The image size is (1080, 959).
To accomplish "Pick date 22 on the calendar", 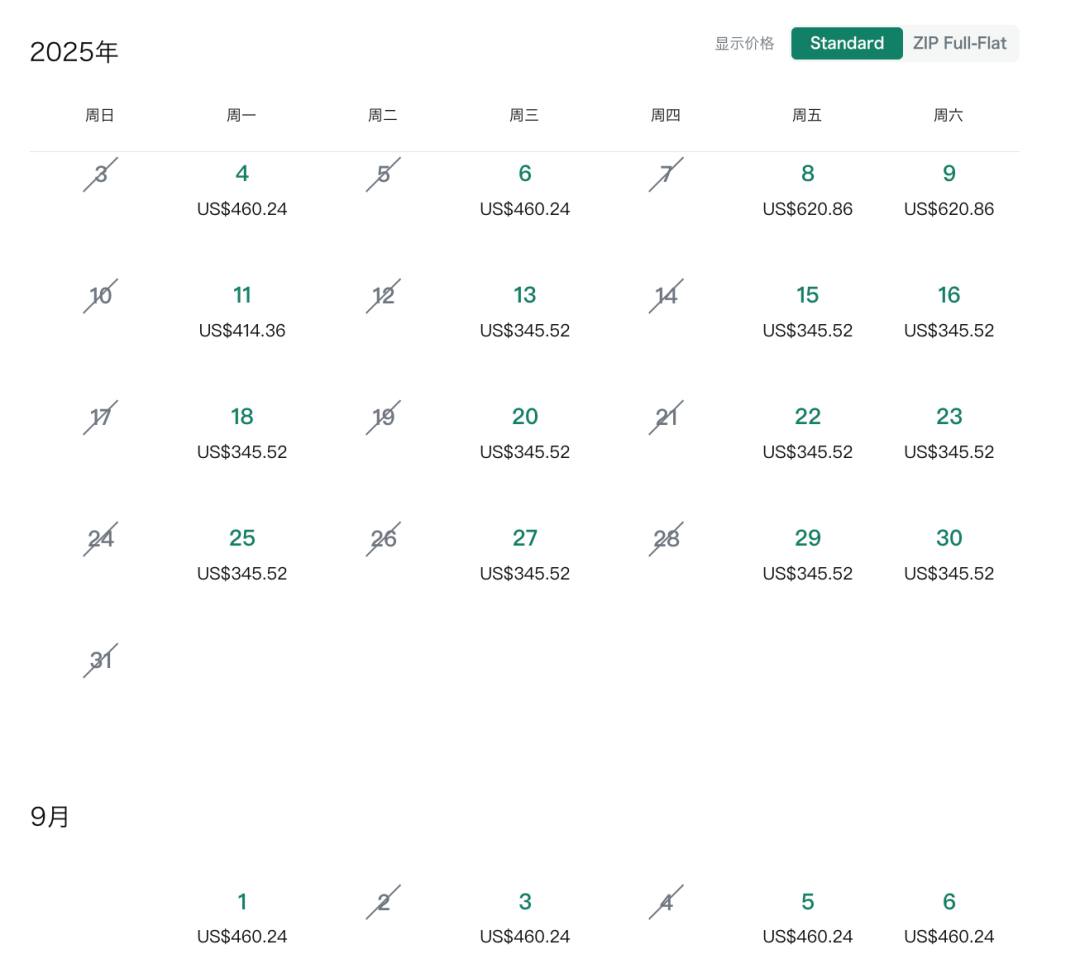I will click(x=807, y=433).
